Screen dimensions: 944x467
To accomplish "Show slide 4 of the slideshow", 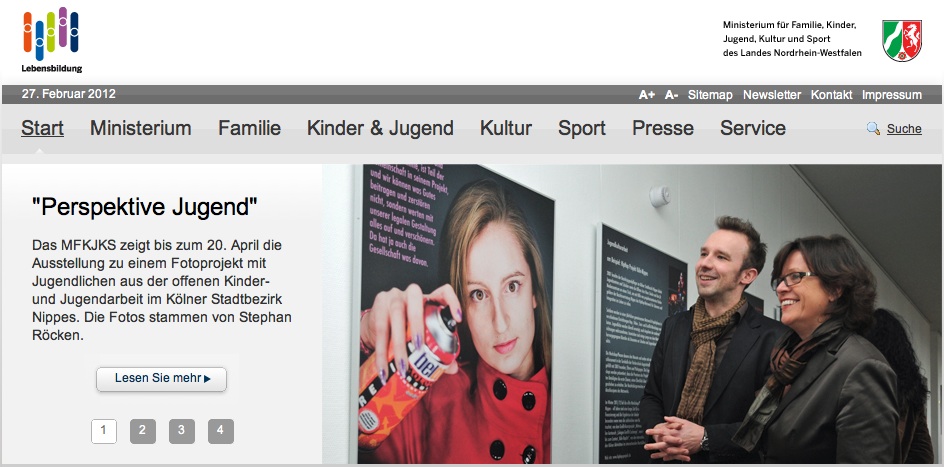I will [221, 431].
